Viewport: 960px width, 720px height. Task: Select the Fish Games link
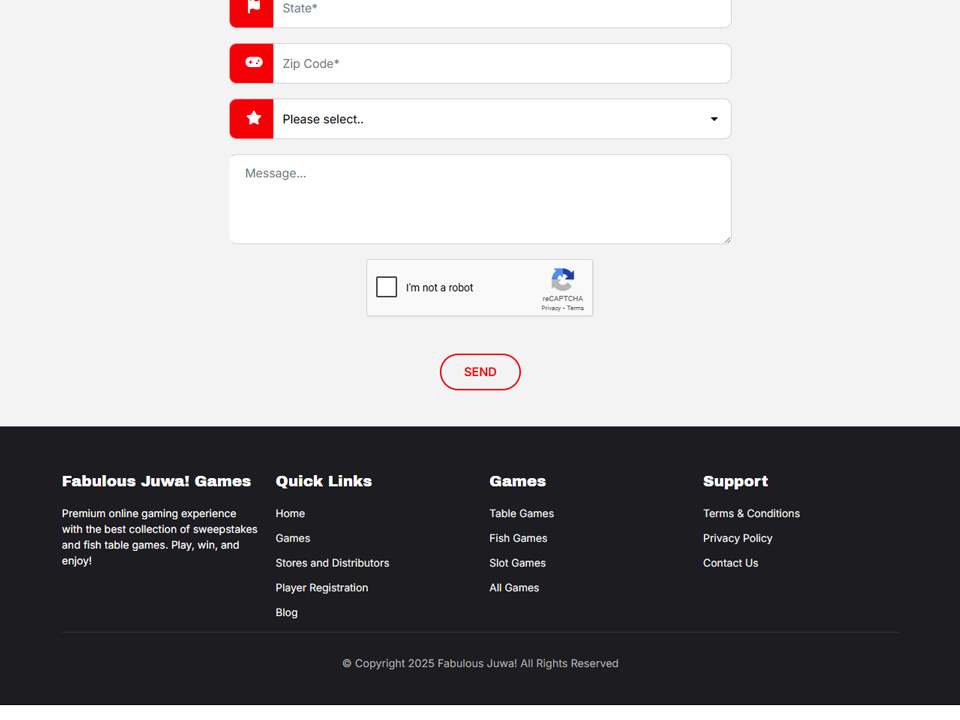point(518,538)
